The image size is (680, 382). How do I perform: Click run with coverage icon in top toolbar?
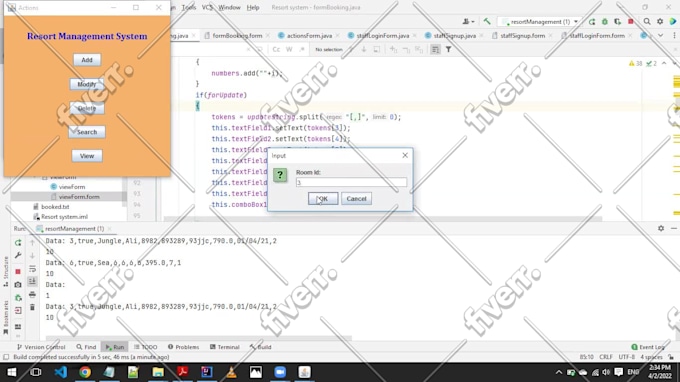(618, 22)
